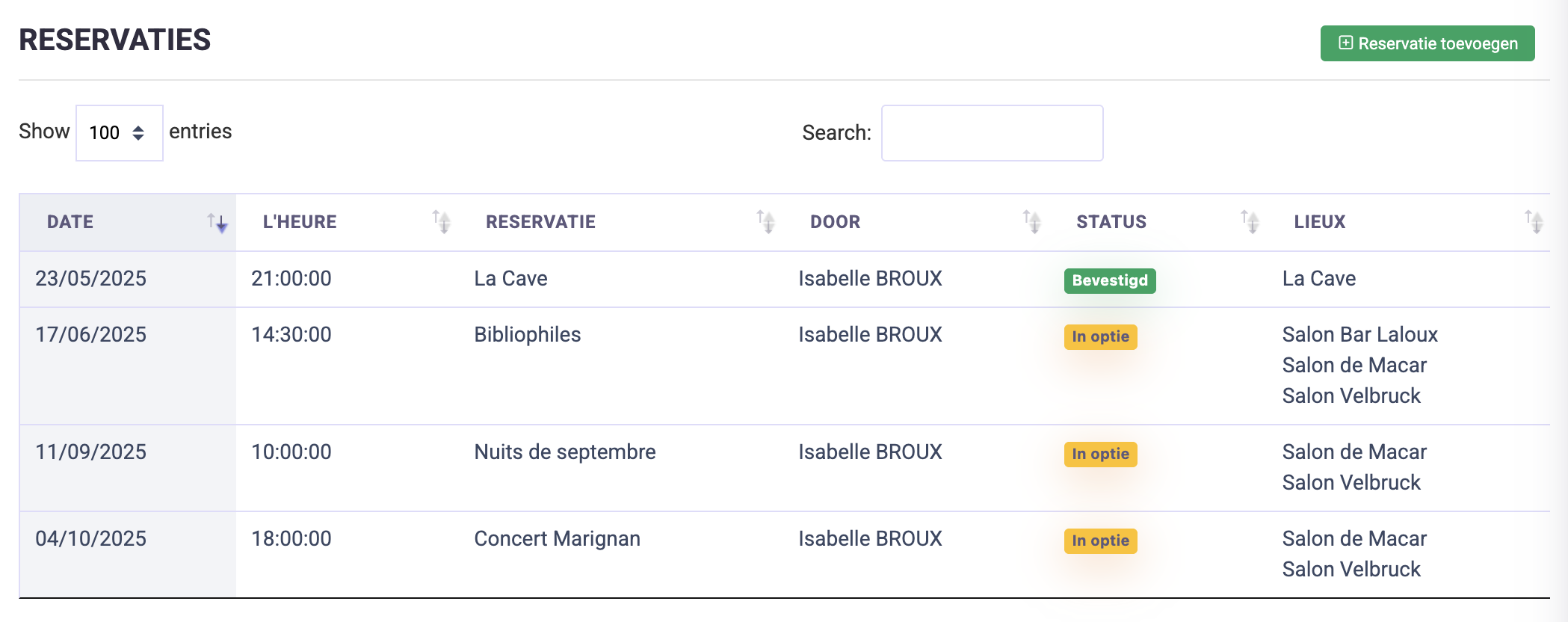The width and height of the screenshot is (1568, 622).
Task: Open the Show entries count dropdown
Action: (119, 133)
